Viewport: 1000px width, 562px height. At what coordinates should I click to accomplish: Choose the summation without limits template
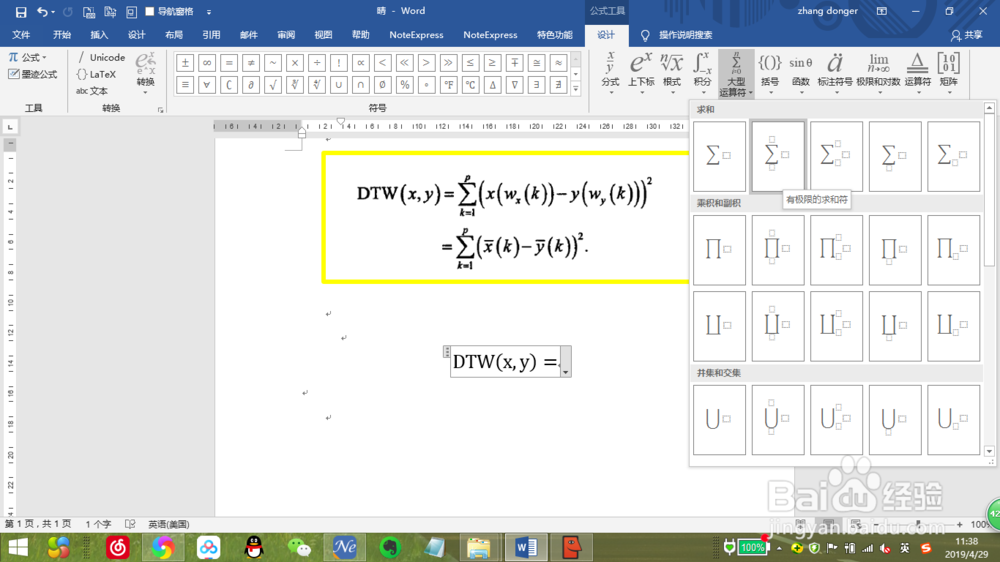point(719,156)
